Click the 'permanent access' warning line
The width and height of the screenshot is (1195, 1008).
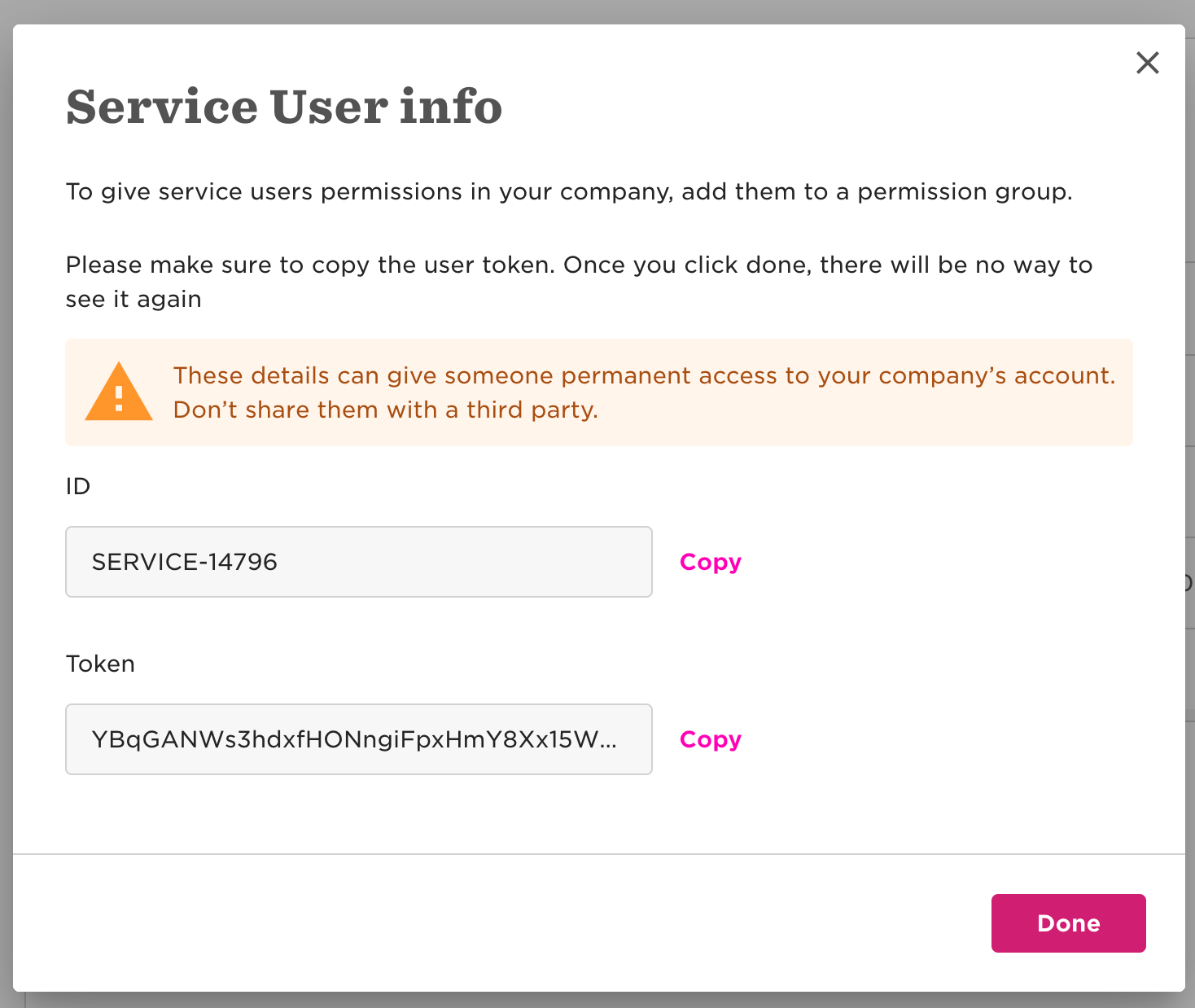[x=644, y=376]
